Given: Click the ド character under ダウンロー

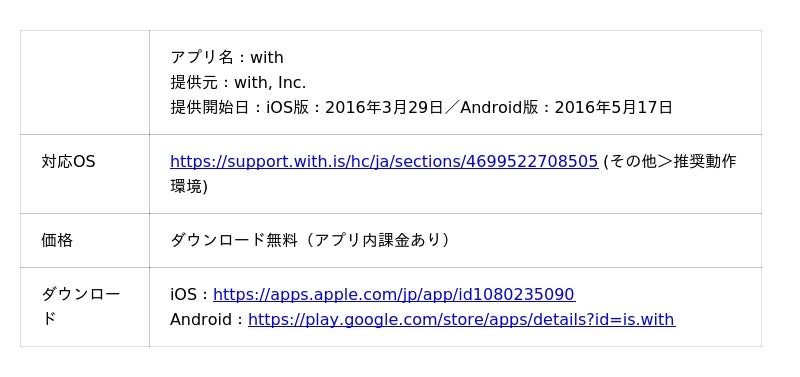Looking at the screenshot, I should pos(48,319).
